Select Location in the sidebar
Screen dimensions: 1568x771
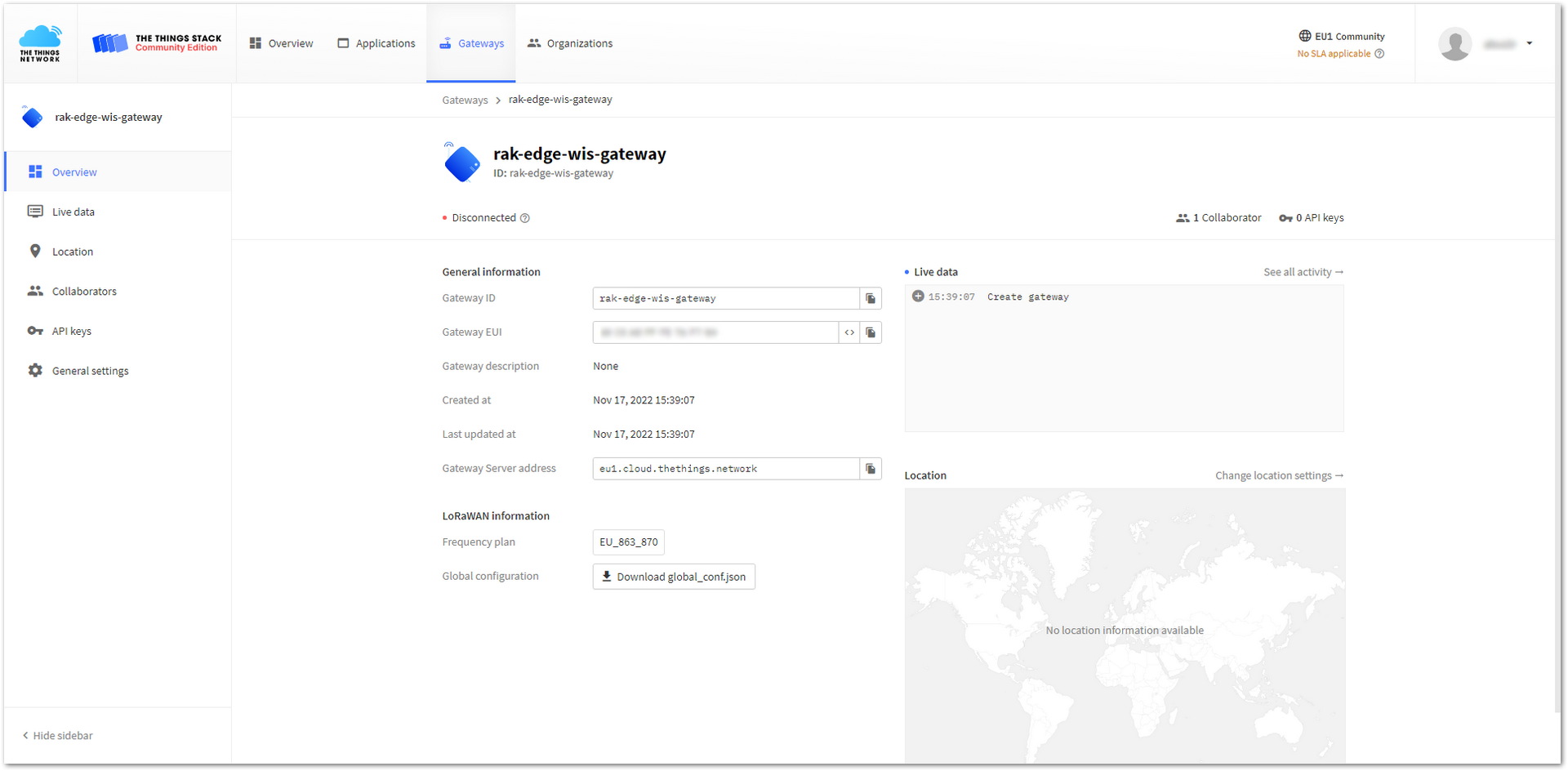coord(118,252)
